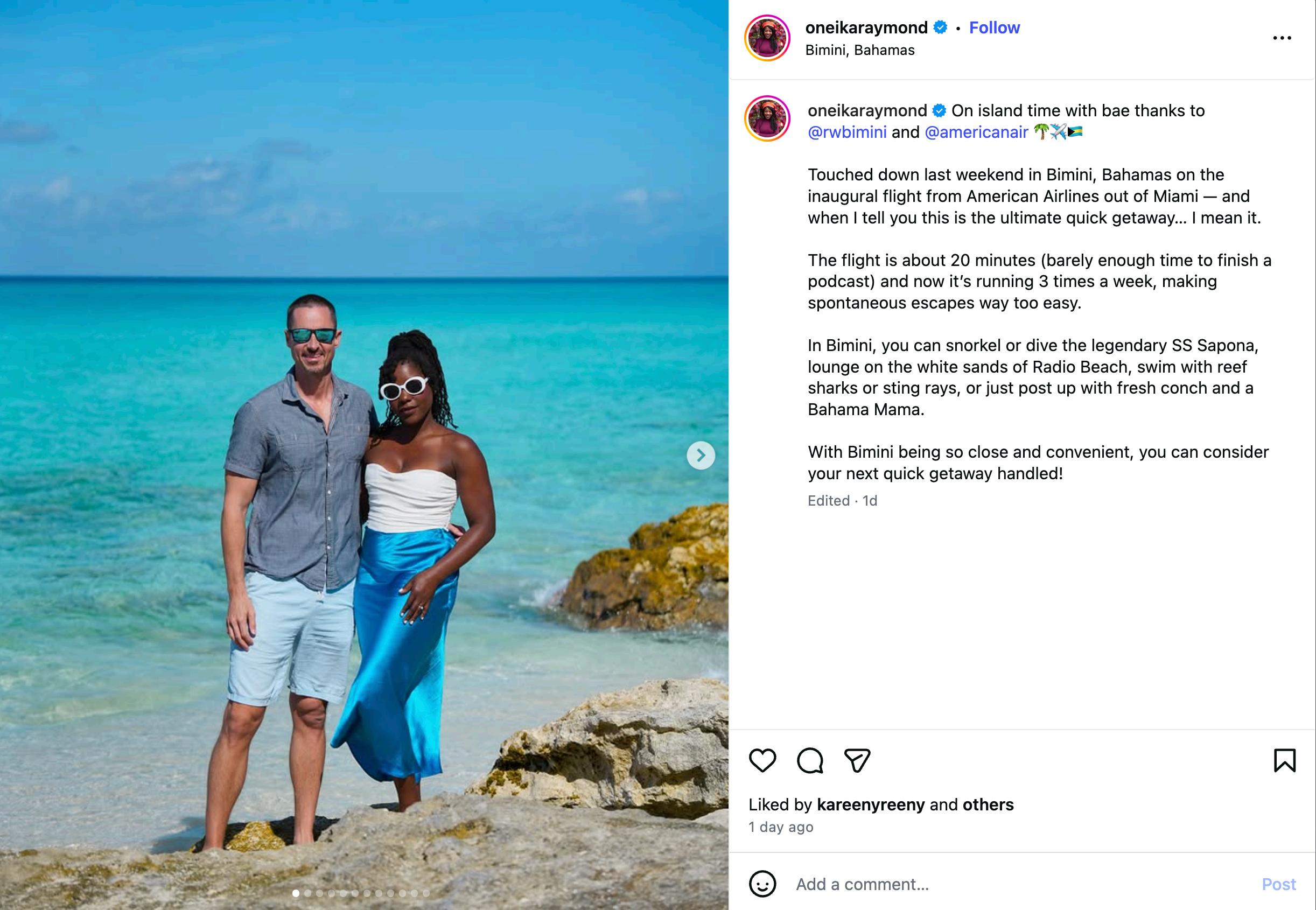
Task: View others who liked the post
Action: (988, 804)
